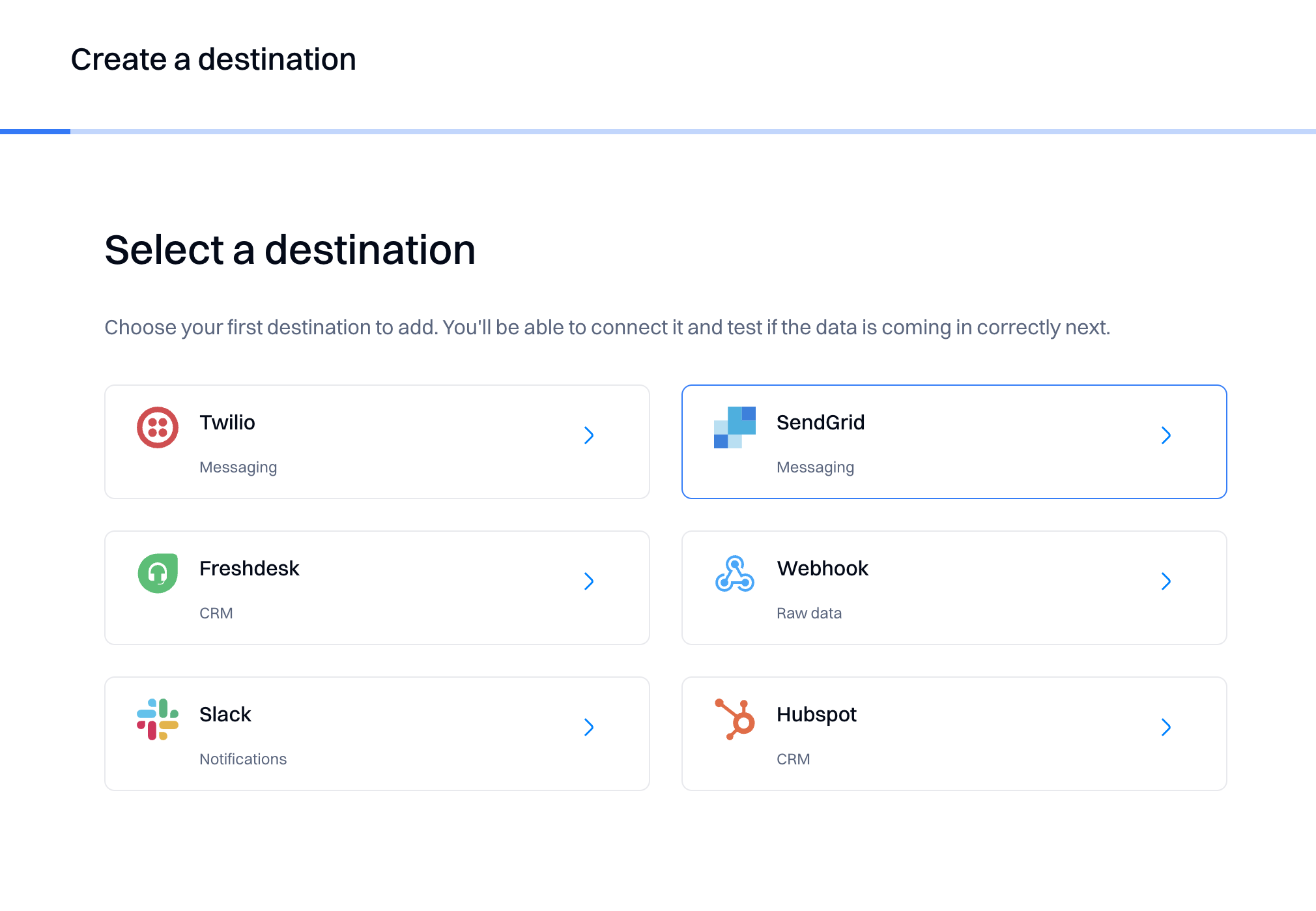Image resolution: width=1316 pixels, height=911 pixels.
Task: Choose the Webhook destination title
Action: [x=822, y=568]
